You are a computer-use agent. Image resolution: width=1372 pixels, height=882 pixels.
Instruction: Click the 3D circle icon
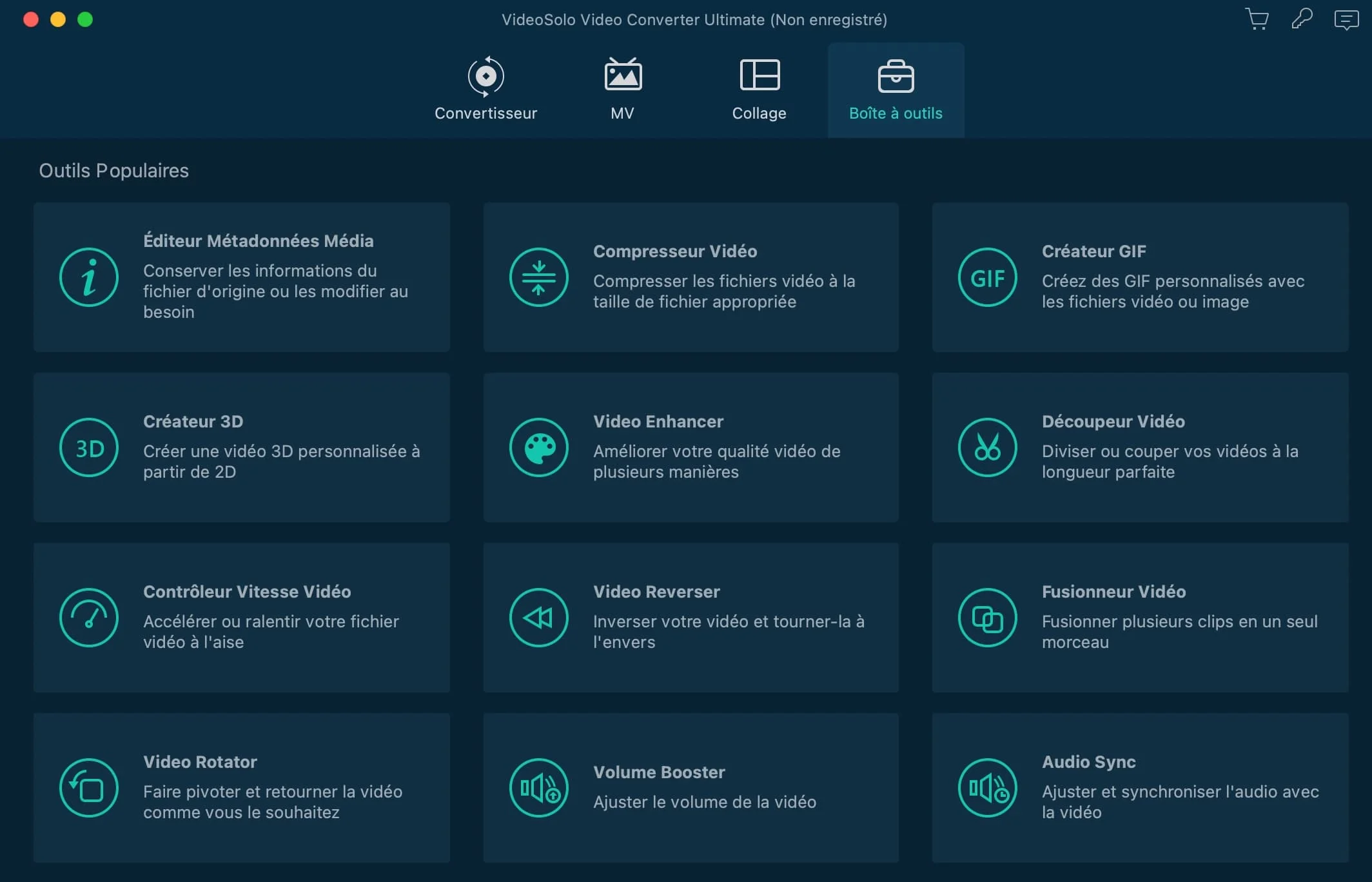(89, 447)
